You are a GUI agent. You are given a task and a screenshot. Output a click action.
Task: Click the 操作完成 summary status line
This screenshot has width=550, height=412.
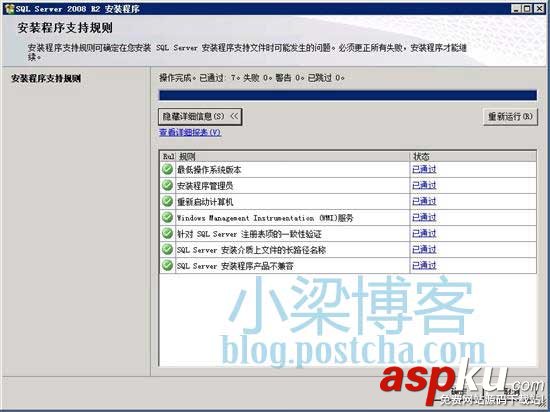pyautogui.click(x=252, y=77)
